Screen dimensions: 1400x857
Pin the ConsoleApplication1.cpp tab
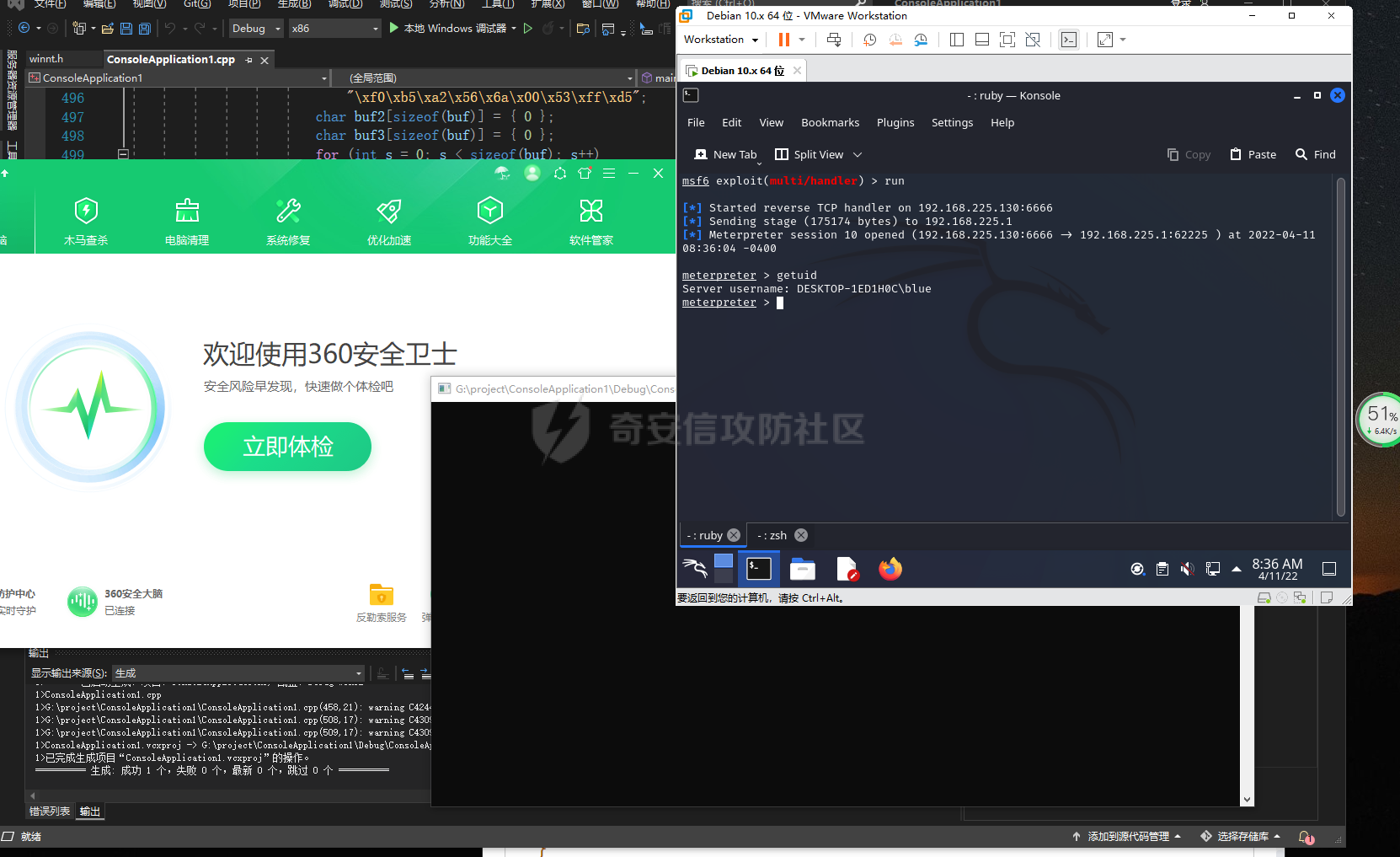248,60
